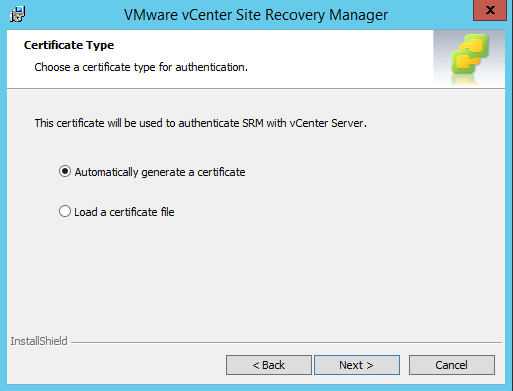
Task: Click 'Choose a certificate type for authentication' subtitle
Action: click(141, 67)
